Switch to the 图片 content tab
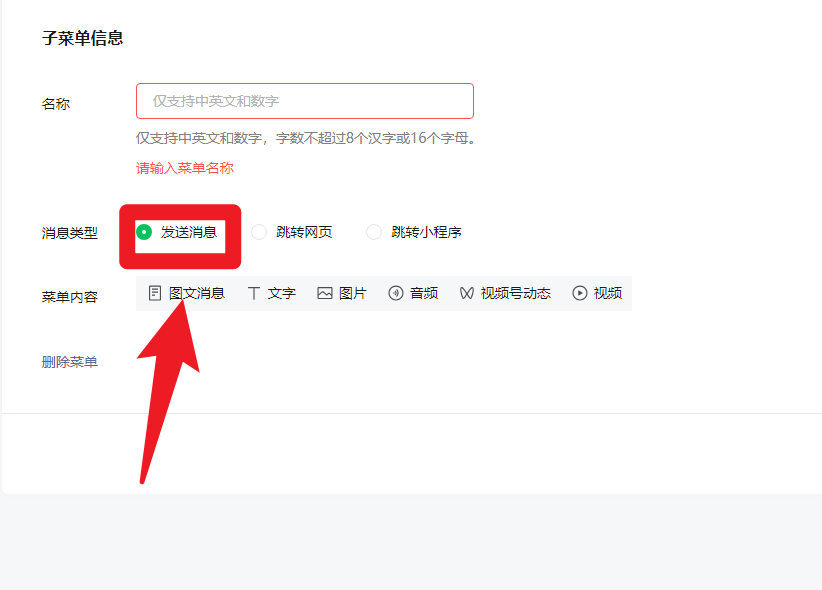 (342, 293)
